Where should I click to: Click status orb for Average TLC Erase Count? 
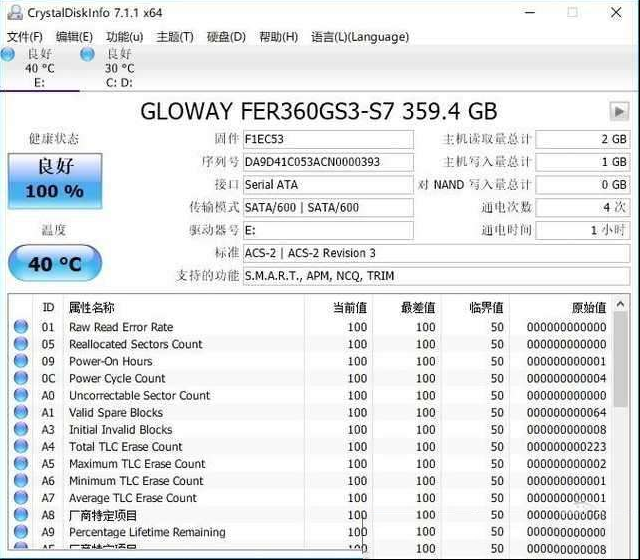pyautogui.click(x=21, y=498)
